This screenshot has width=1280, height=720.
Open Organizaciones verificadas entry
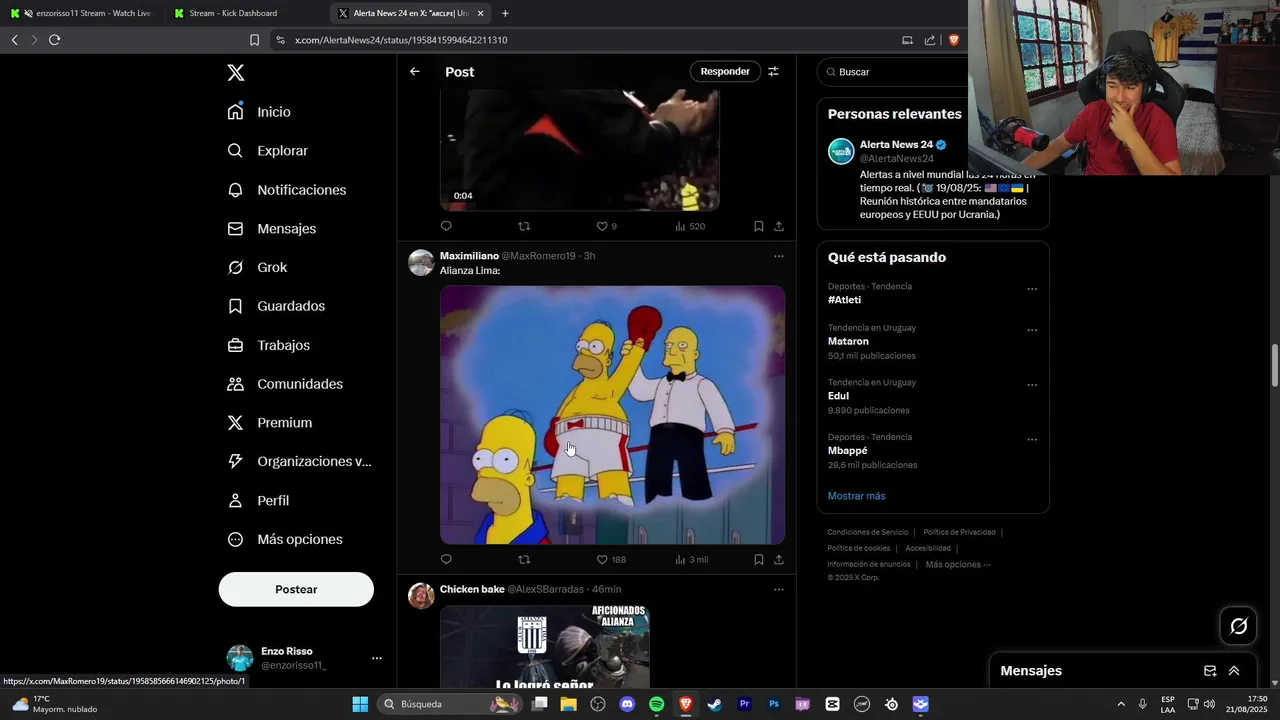pyautogui.click(x=299, y=461)
